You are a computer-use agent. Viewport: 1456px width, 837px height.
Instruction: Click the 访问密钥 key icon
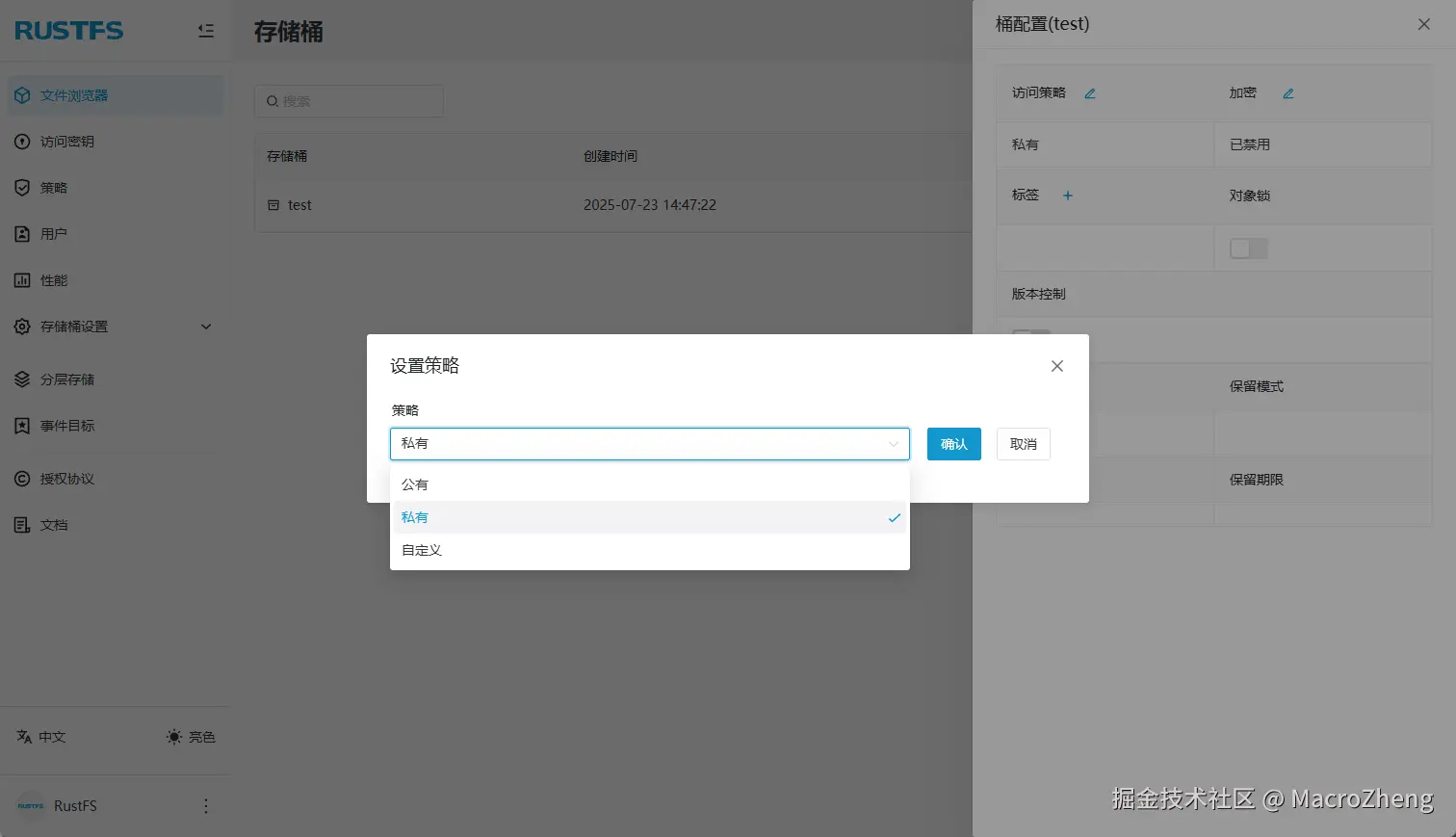22,142
